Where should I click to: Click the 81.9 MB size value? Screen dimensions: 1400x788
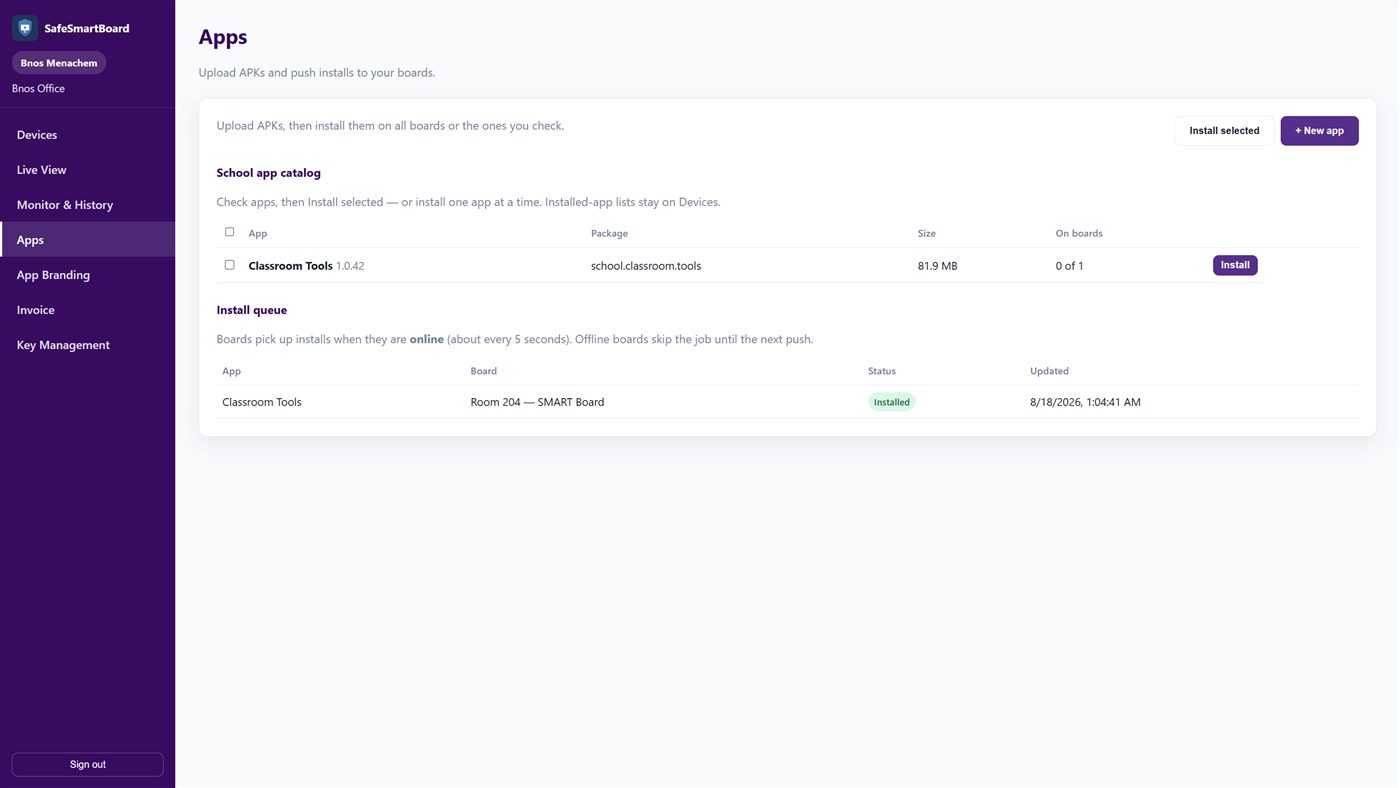(x=937, y=266)
